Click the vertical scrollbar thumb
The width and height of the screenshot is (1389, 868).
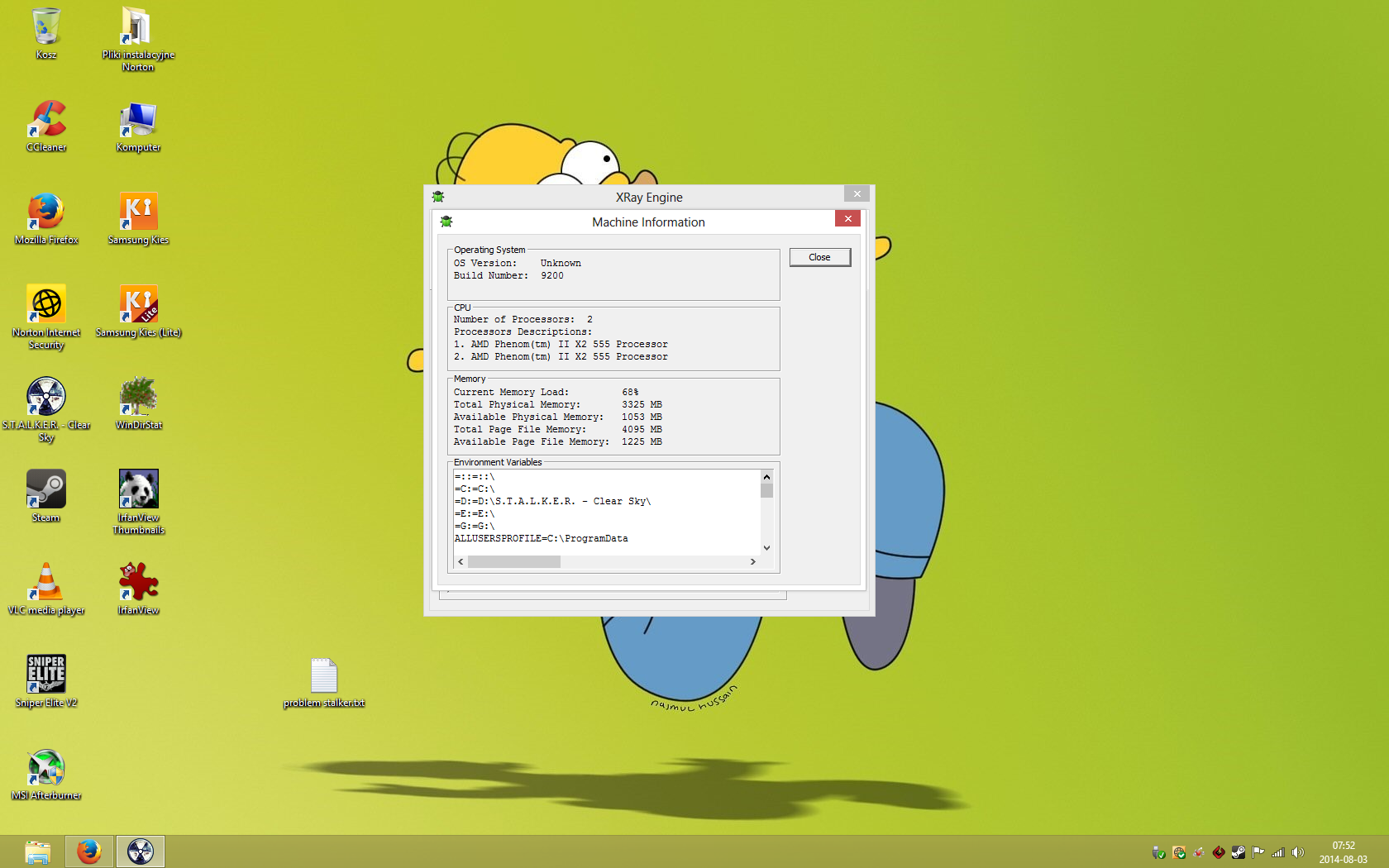[x=766, y=490]
